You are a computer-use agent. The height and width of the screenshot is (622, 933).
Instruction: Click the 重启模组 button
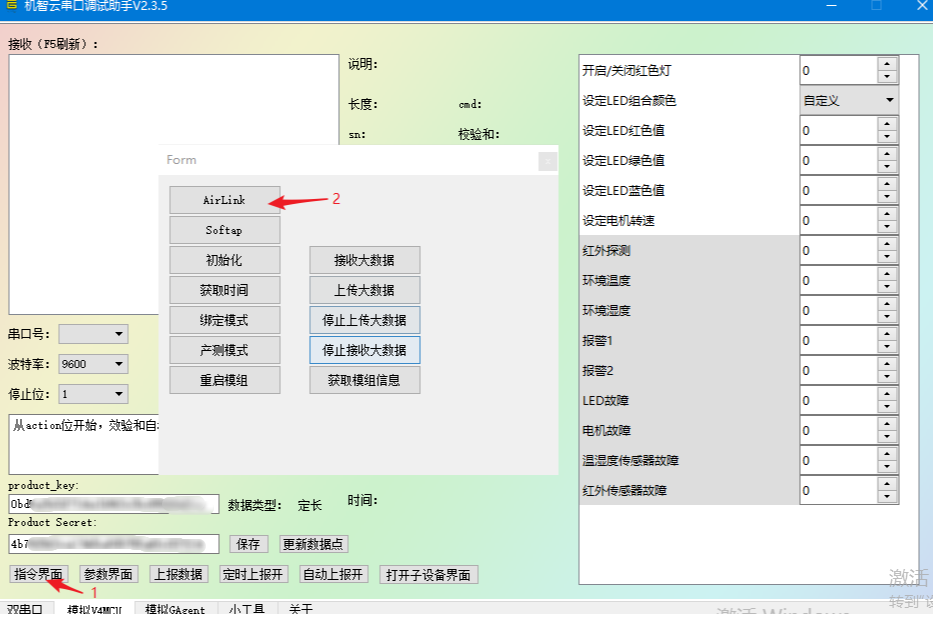pyautogui.click(x=224, y=380)
